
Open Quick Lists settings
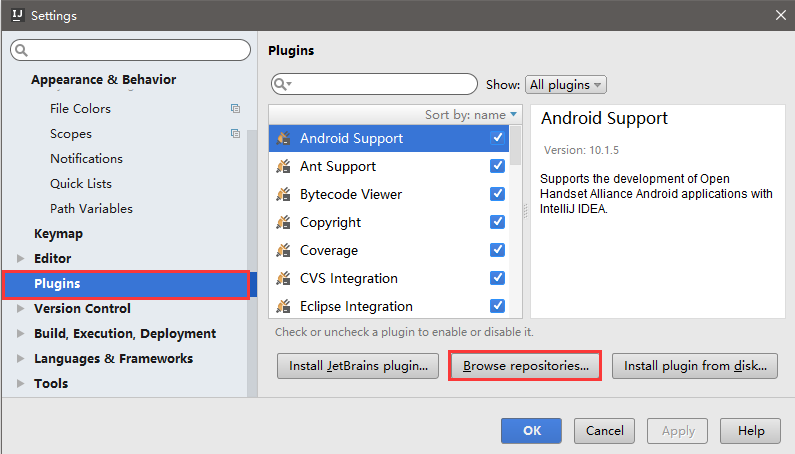click(81, 184)
